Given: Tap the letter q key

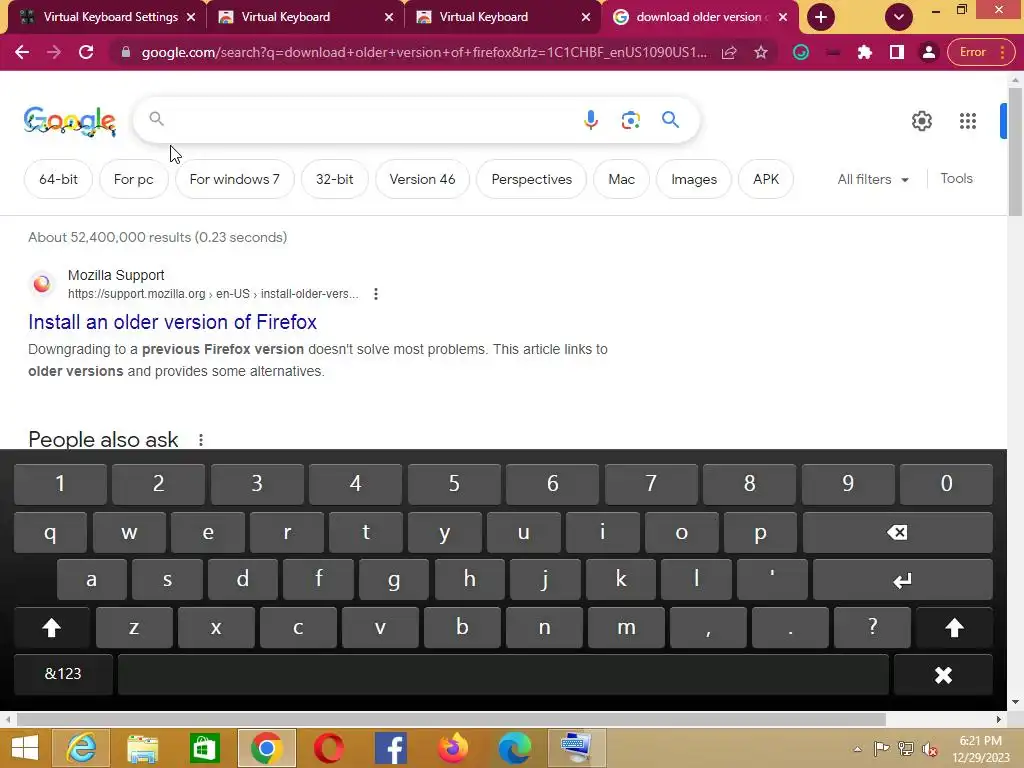Looking at the screenshot, I should coord(50,533).
